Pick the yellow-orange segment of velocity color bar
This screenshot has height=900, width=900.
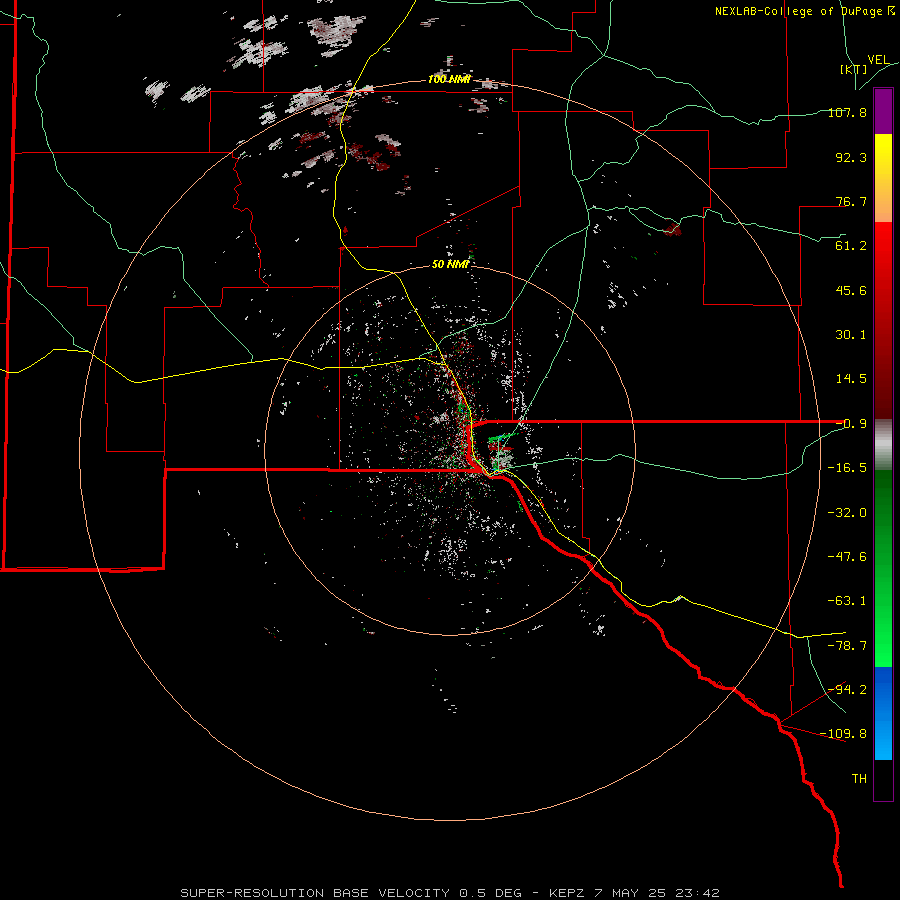[x=883, y=178]
